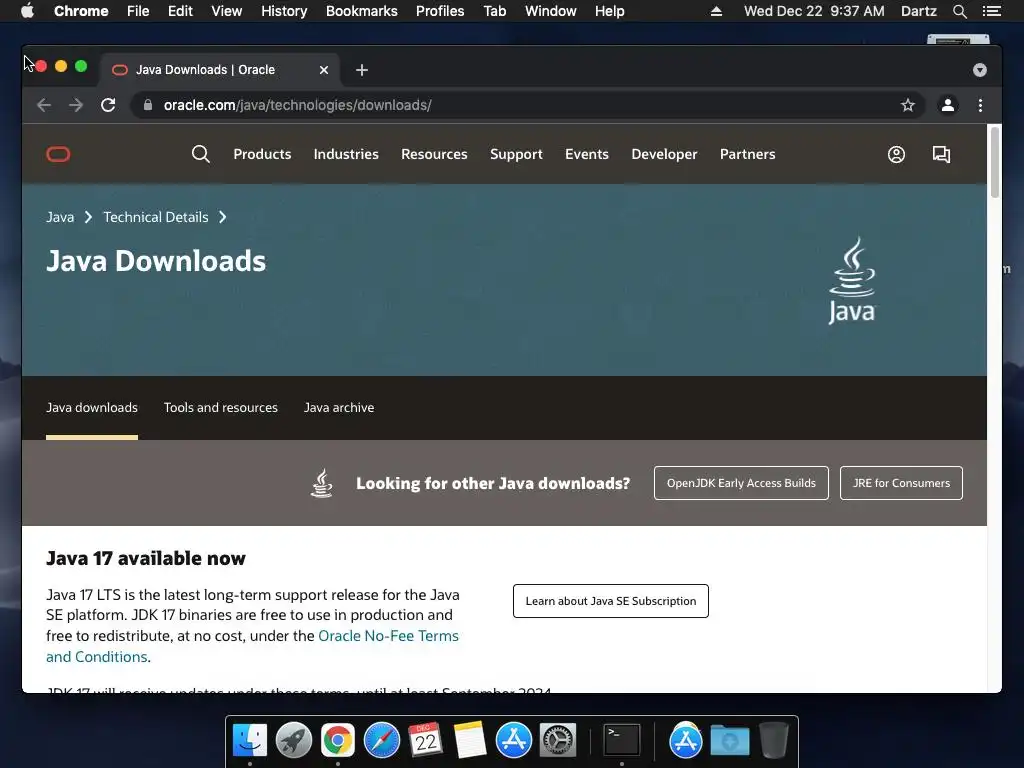
Task: Open Notes from the Dock
Action: [x=470, y=741]
